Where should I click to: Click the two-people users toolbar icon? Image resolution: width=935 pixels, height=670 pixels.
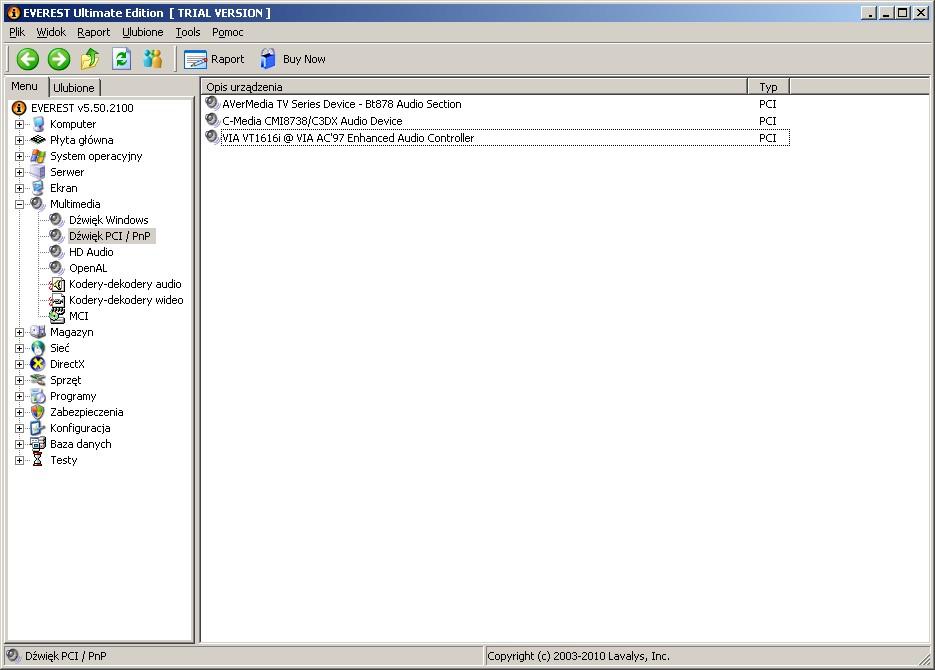pyautogui.click(x=153, y=58)
